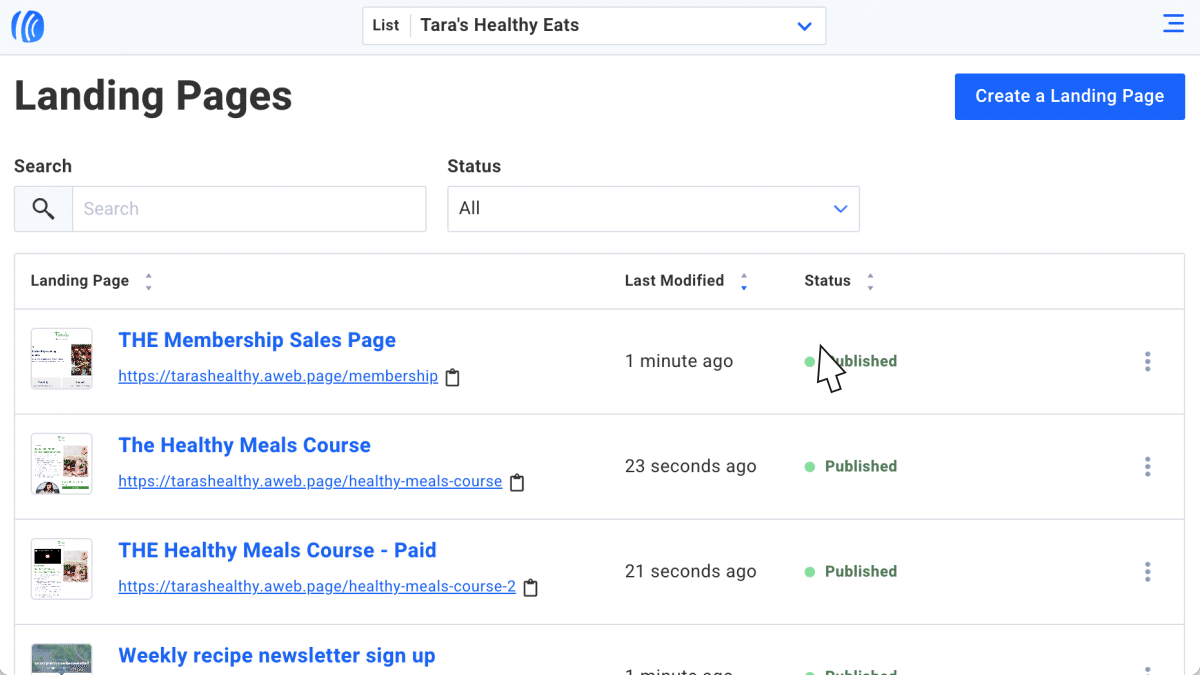Open the hamburger navigation menu
Viewport: 1200px width, 675px height.
pos(1173,22)
